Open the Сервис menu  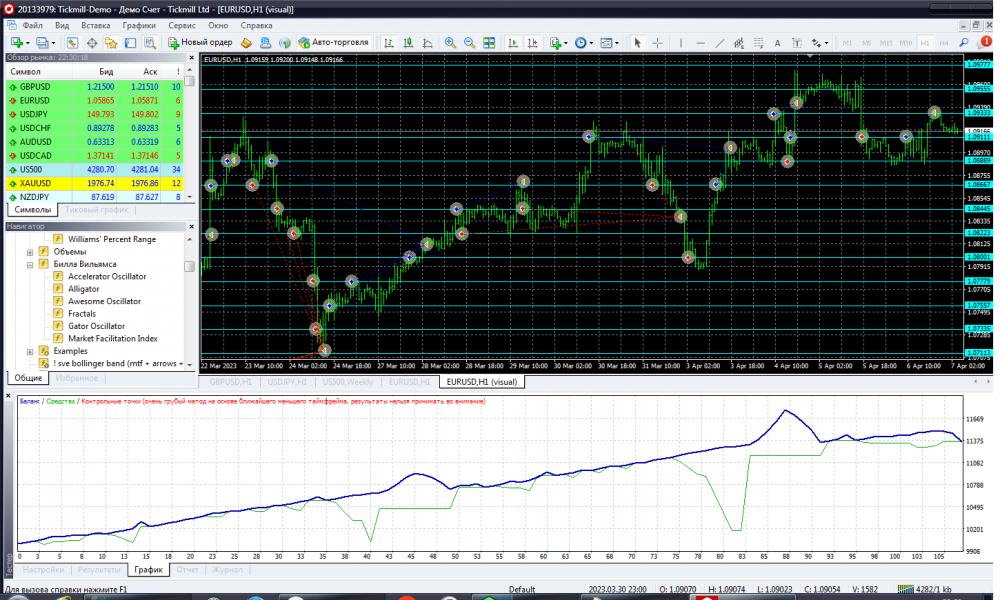coord(182,26)
